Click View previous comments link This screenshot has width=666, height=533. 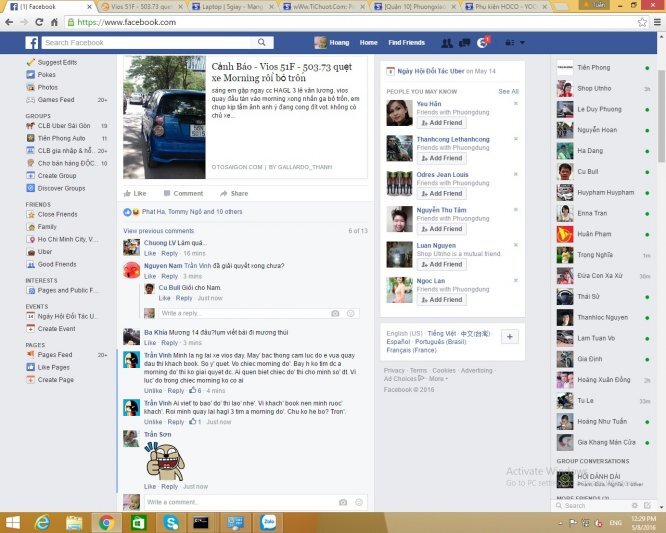(158, 231)
